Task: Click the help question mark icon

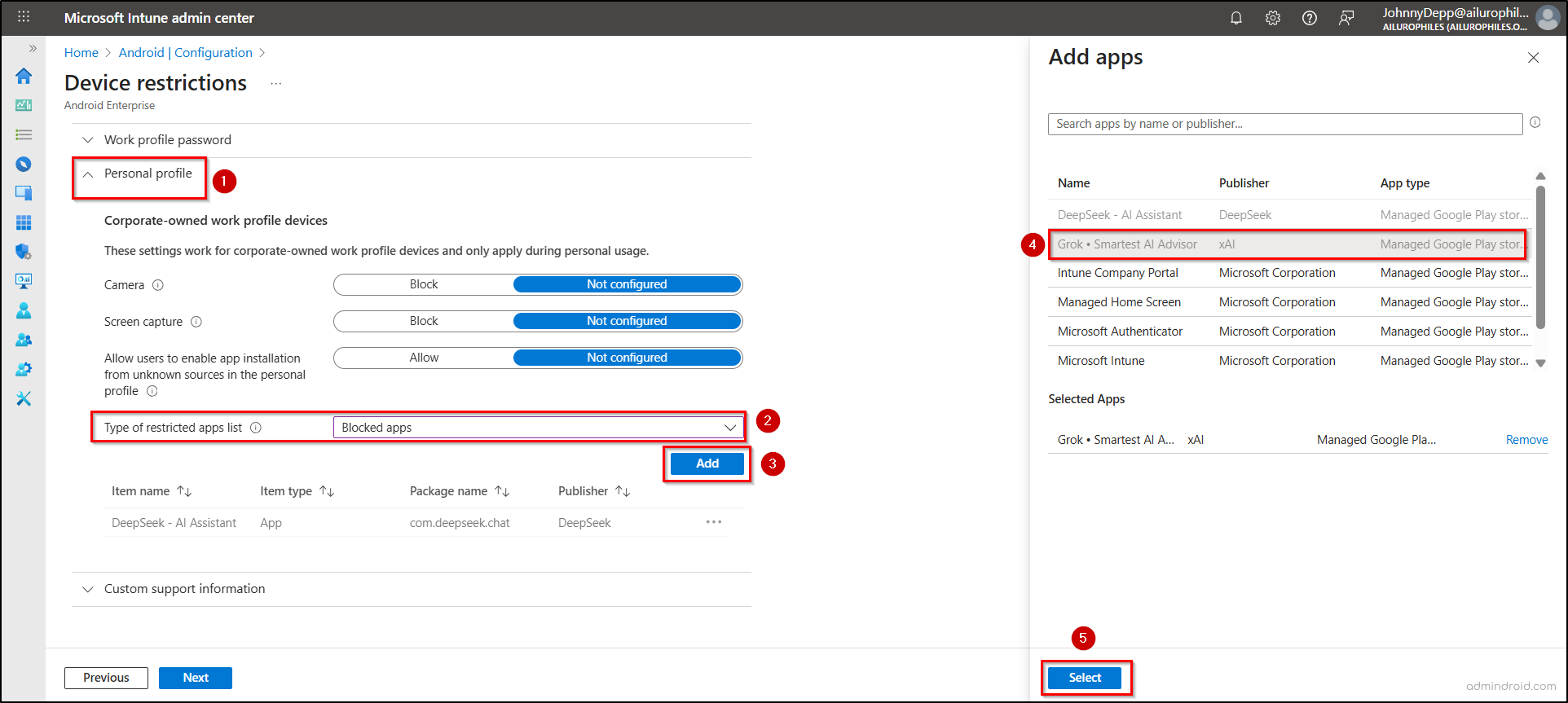Action: click(1309, 18)
